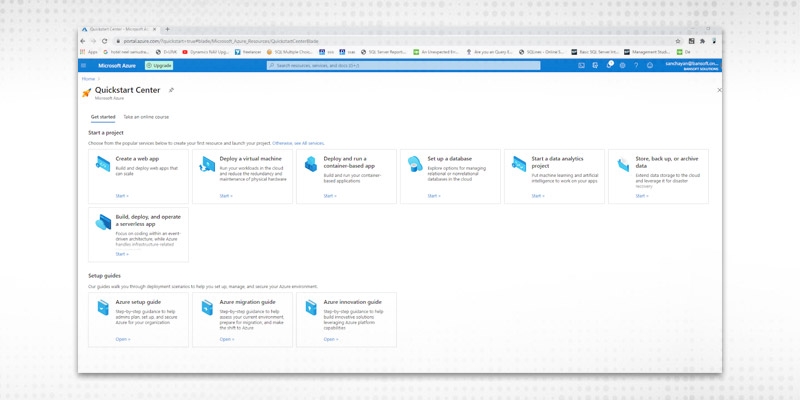Switch to Take an online course tab
This screenshot has width=800, height=400.
pos(146,117)
